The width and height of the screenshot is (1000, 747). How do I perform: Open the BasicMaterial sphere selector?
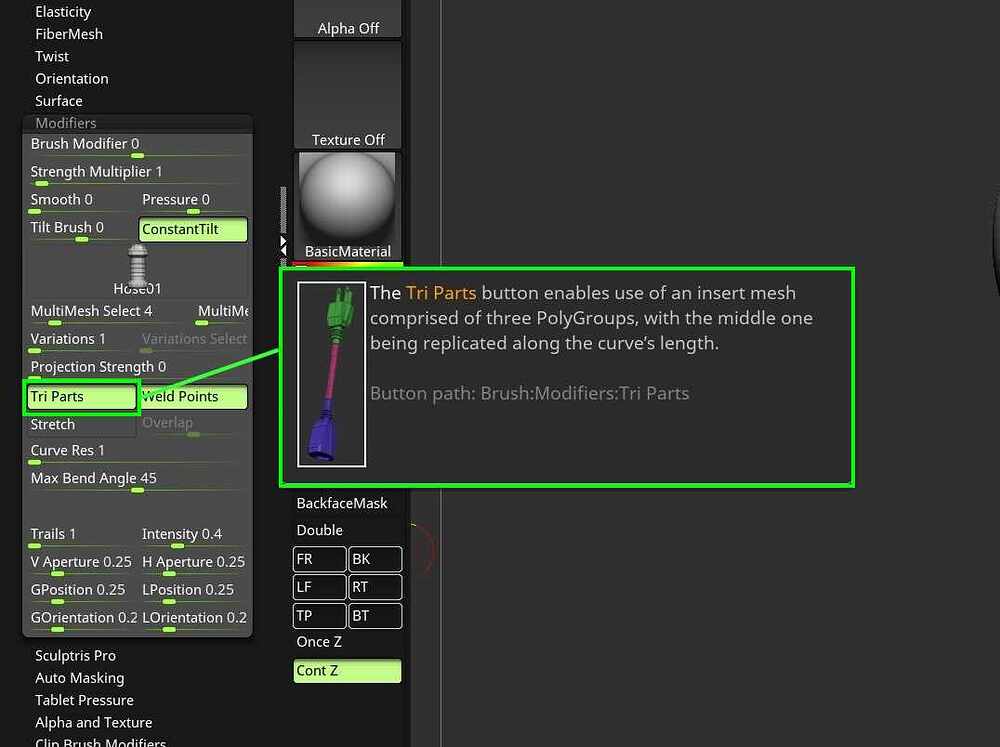click(x=348, y=205)
